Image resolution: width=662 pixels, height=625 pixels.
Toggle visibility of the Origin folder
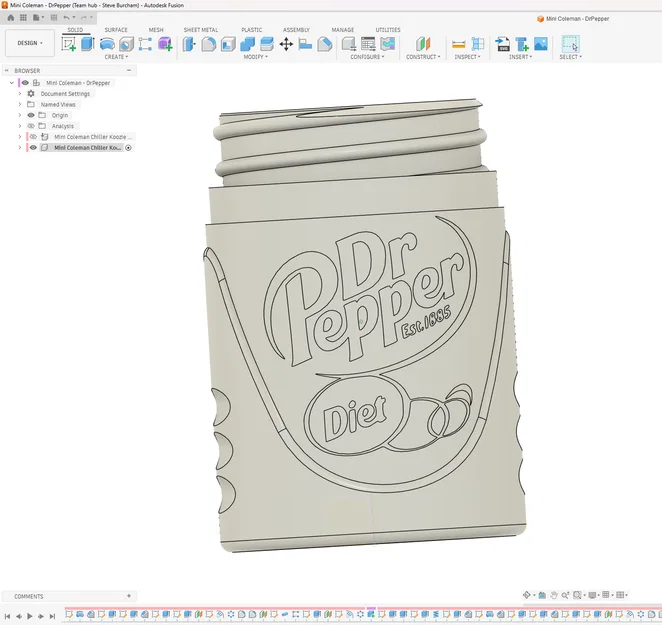pos(31,115)
